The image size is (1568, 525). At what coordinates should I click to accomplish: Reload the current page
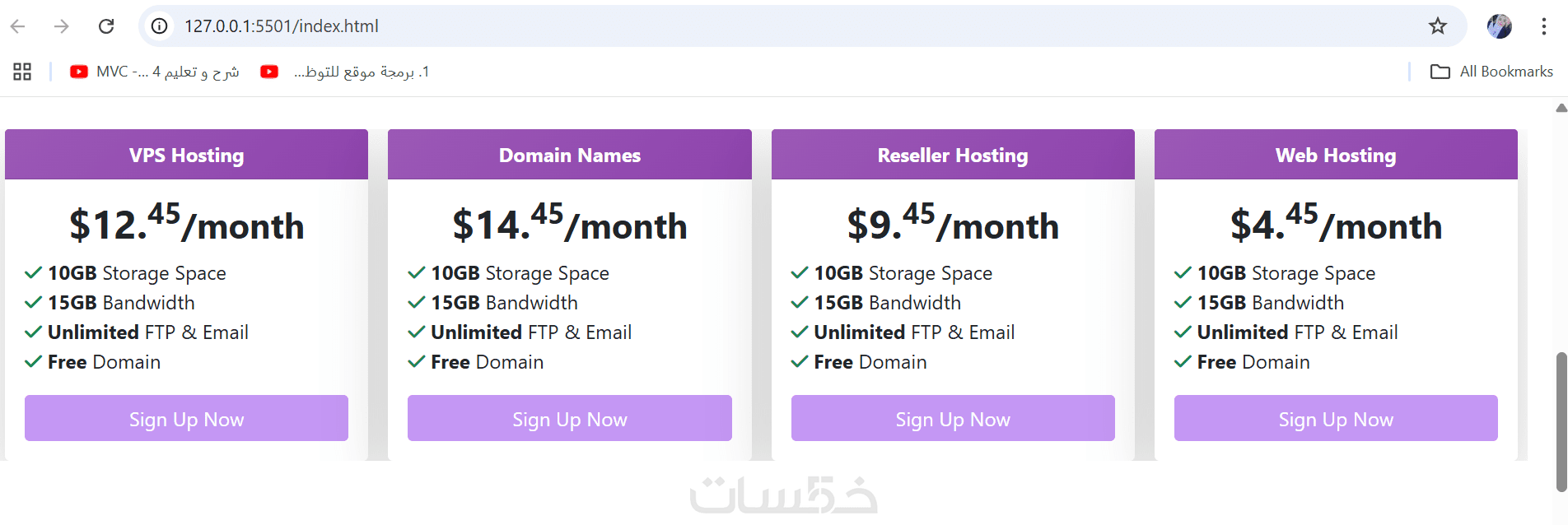[106, 26]
